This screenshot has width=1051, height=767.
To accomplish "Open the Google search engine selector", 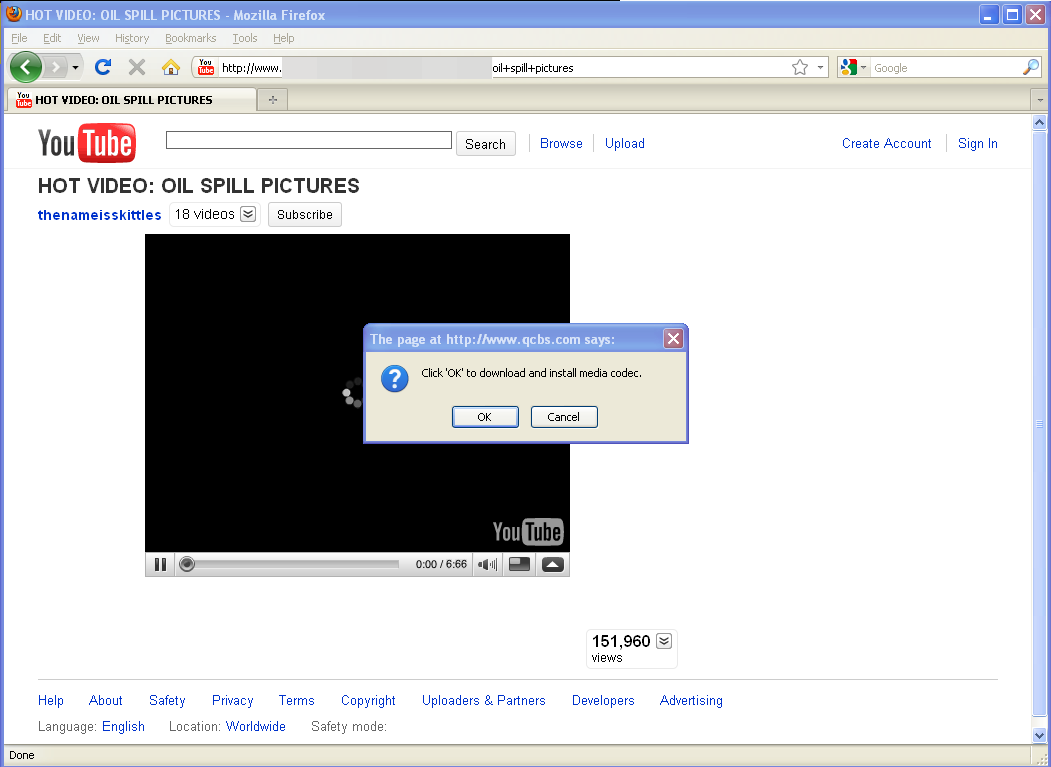I will pyautogui.click(x=853, y=67).
